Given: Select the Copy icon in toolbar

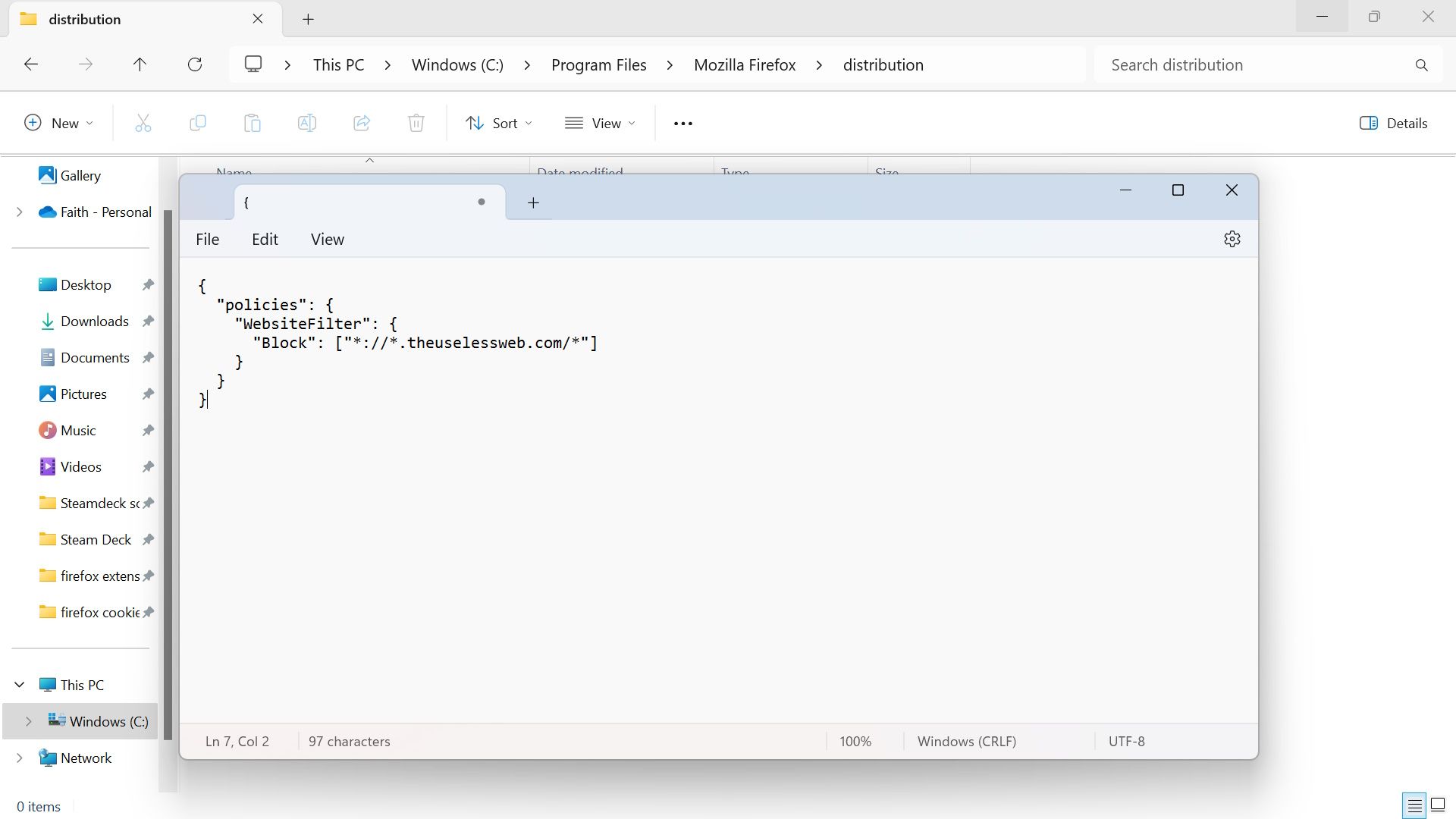Looking at the screenshot, I should [x=197, y=123].
